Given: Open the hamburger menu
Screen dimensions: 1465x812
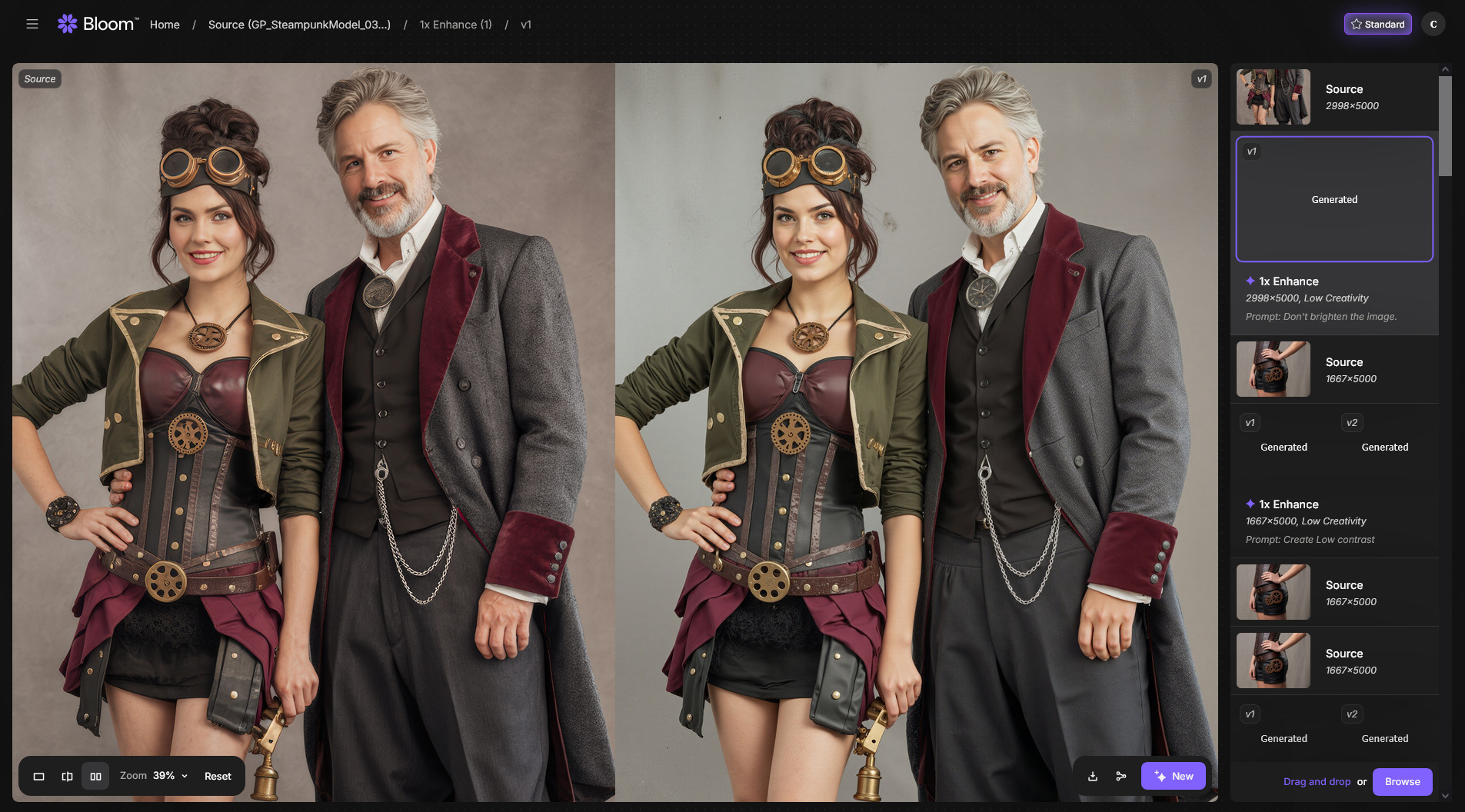Looking at the screenshot, I should pyautogui.click(x=32, y=24).
